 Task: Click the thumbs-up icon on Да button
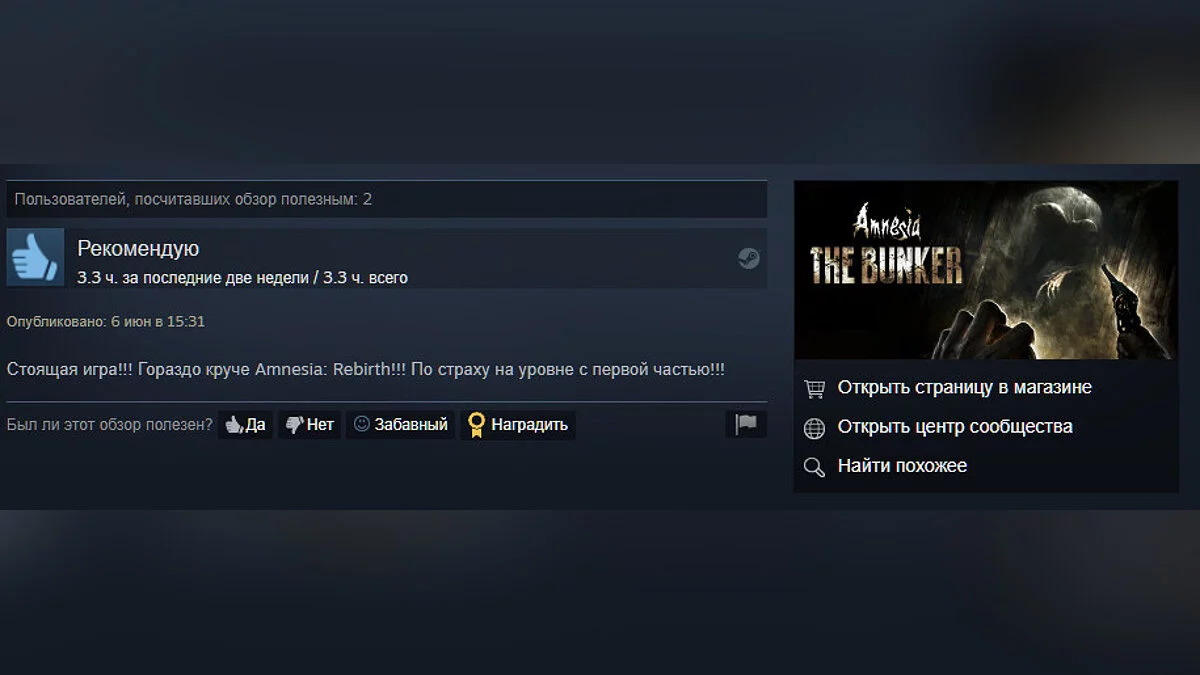click(x=233, y=425)
